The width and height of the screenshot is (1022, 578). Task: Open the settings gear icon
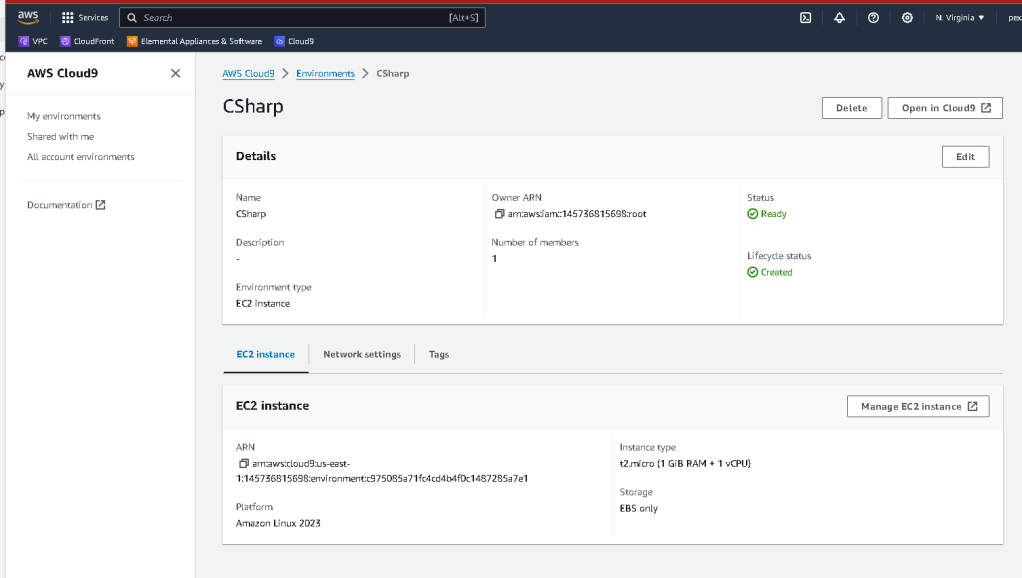click(x=907, y=18)
